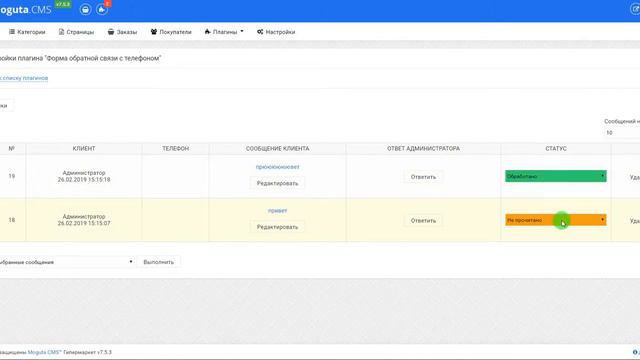This screenshot has height=360, width=640.
Task: Open the Категории menu item
Action: (x=27, y=32)
